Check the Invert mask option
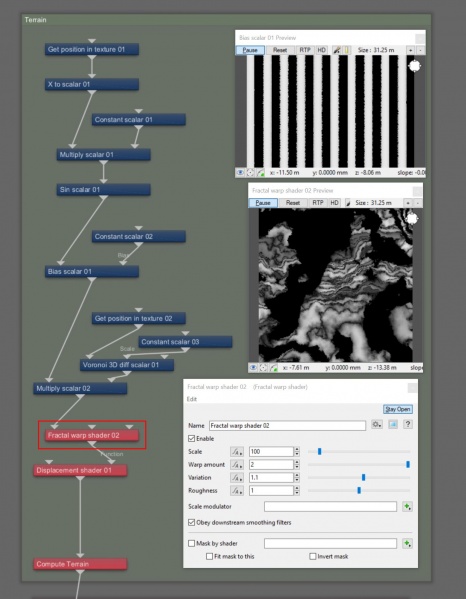This screenshot has height=599, width=466. click(x=313, y=556)
